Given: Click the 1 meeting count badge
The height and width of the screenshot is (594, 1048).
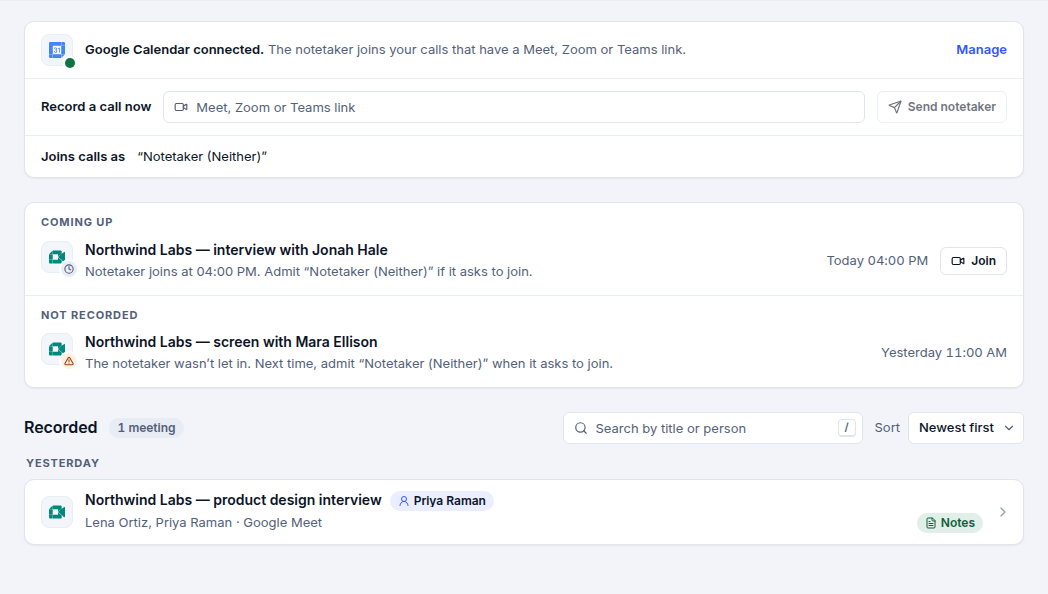Looking at the screenshot, I should click(146, 428).
